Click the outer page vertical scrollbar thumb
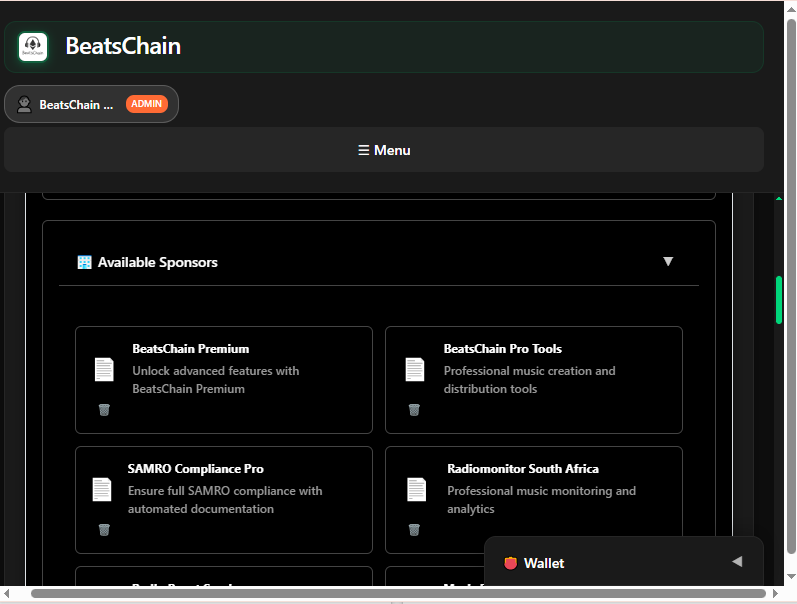Viewport: 797px width, 604px height. [x=791, y=286]
